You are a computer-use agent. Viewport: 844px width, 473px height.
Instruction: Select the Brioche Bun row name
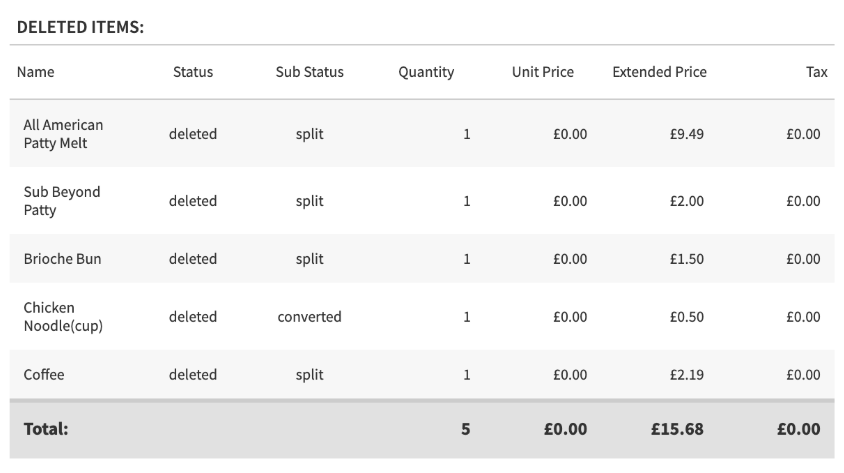tap(62, 259)
